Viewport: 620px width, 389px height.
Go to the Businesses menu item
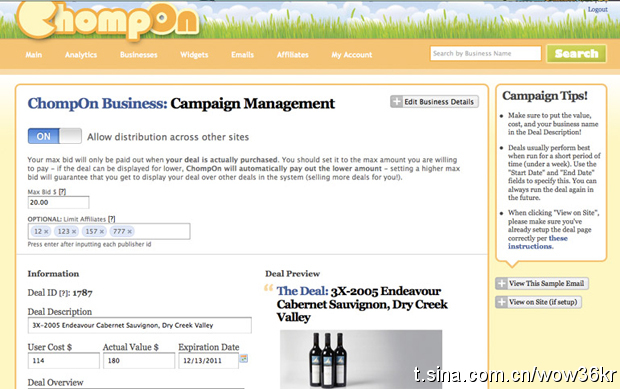pos(139,55)
